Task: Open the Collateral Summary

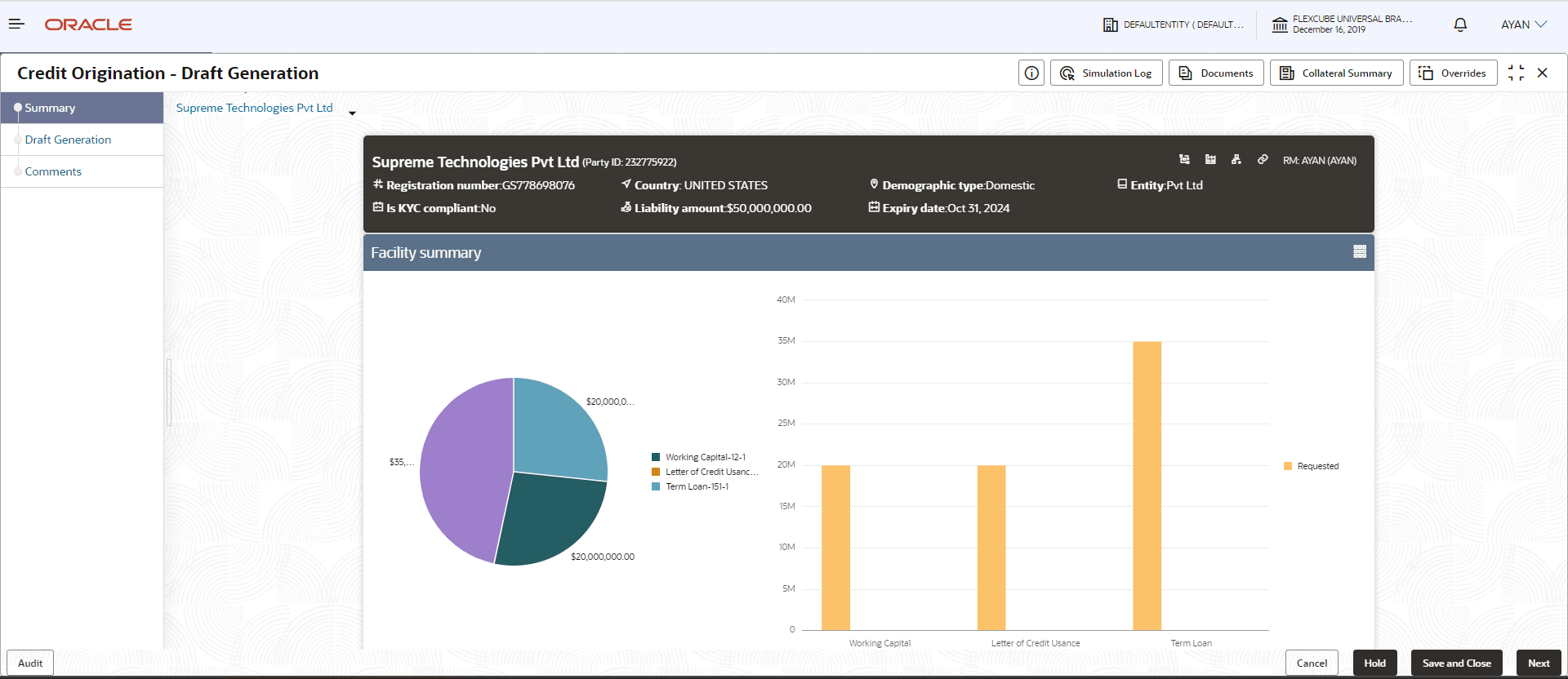Action: [1336, 73]
